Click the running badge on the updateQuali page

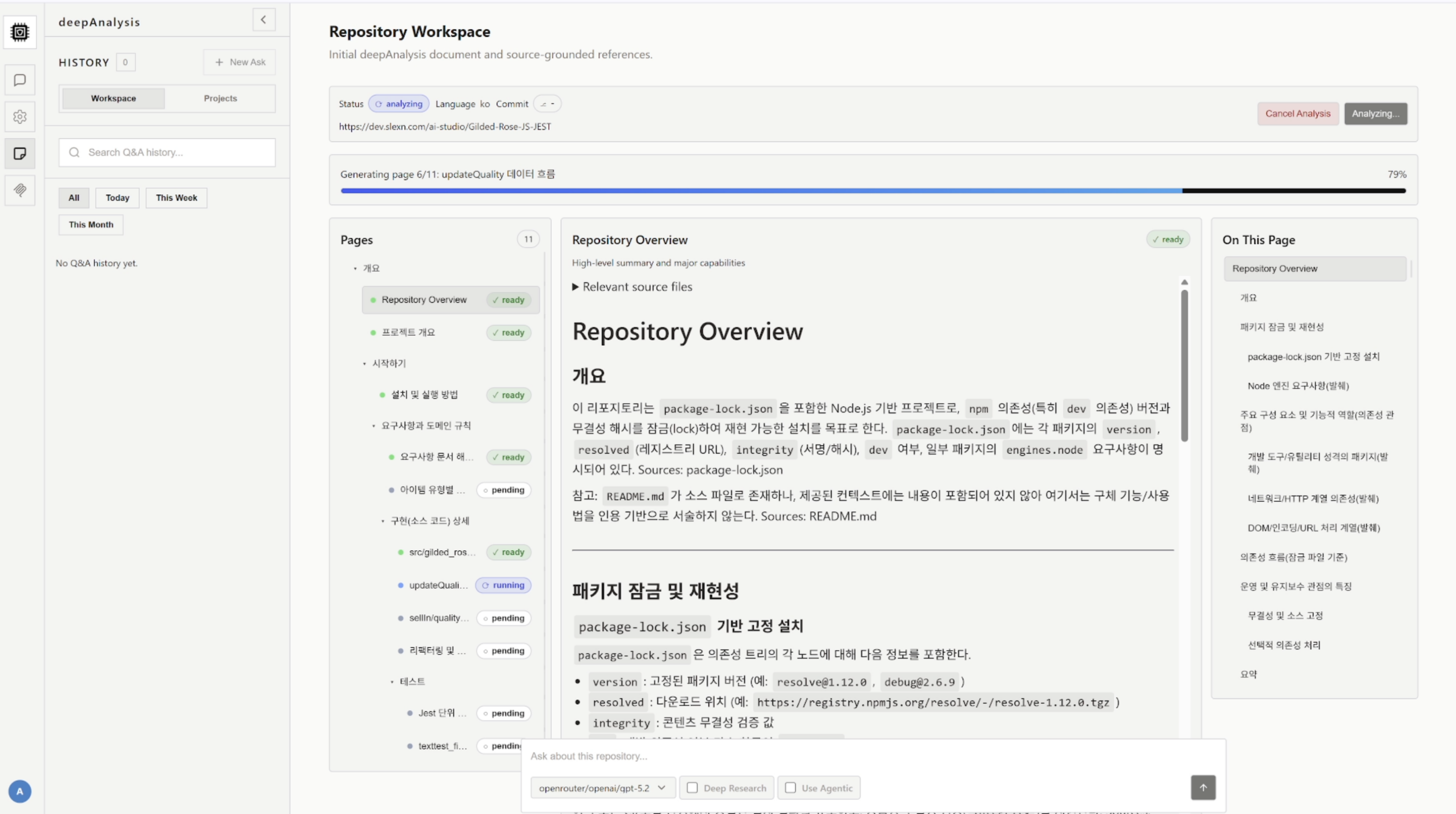coord(503,585)
